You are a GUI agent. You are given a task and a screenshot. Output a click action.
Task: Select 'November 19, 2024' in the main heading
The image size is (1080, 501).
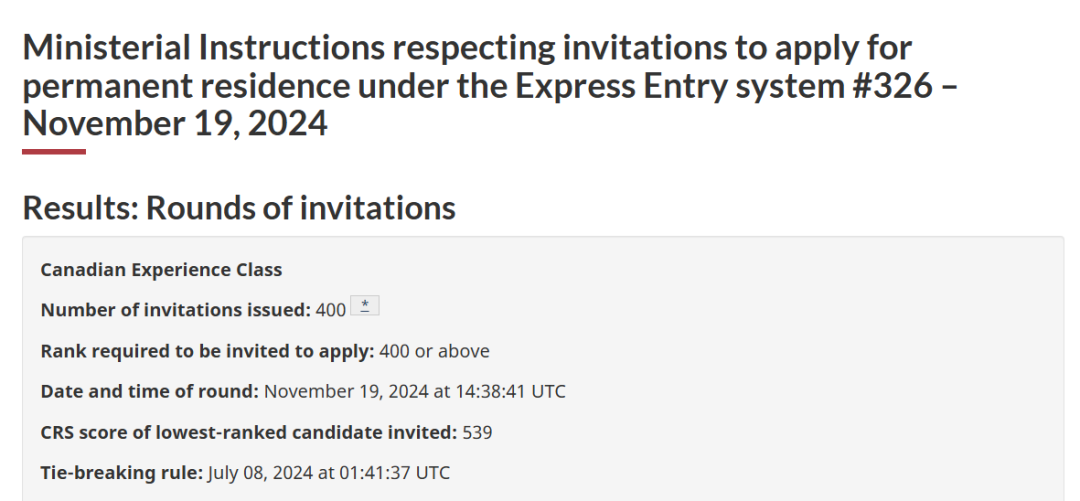tap(175, 124)
